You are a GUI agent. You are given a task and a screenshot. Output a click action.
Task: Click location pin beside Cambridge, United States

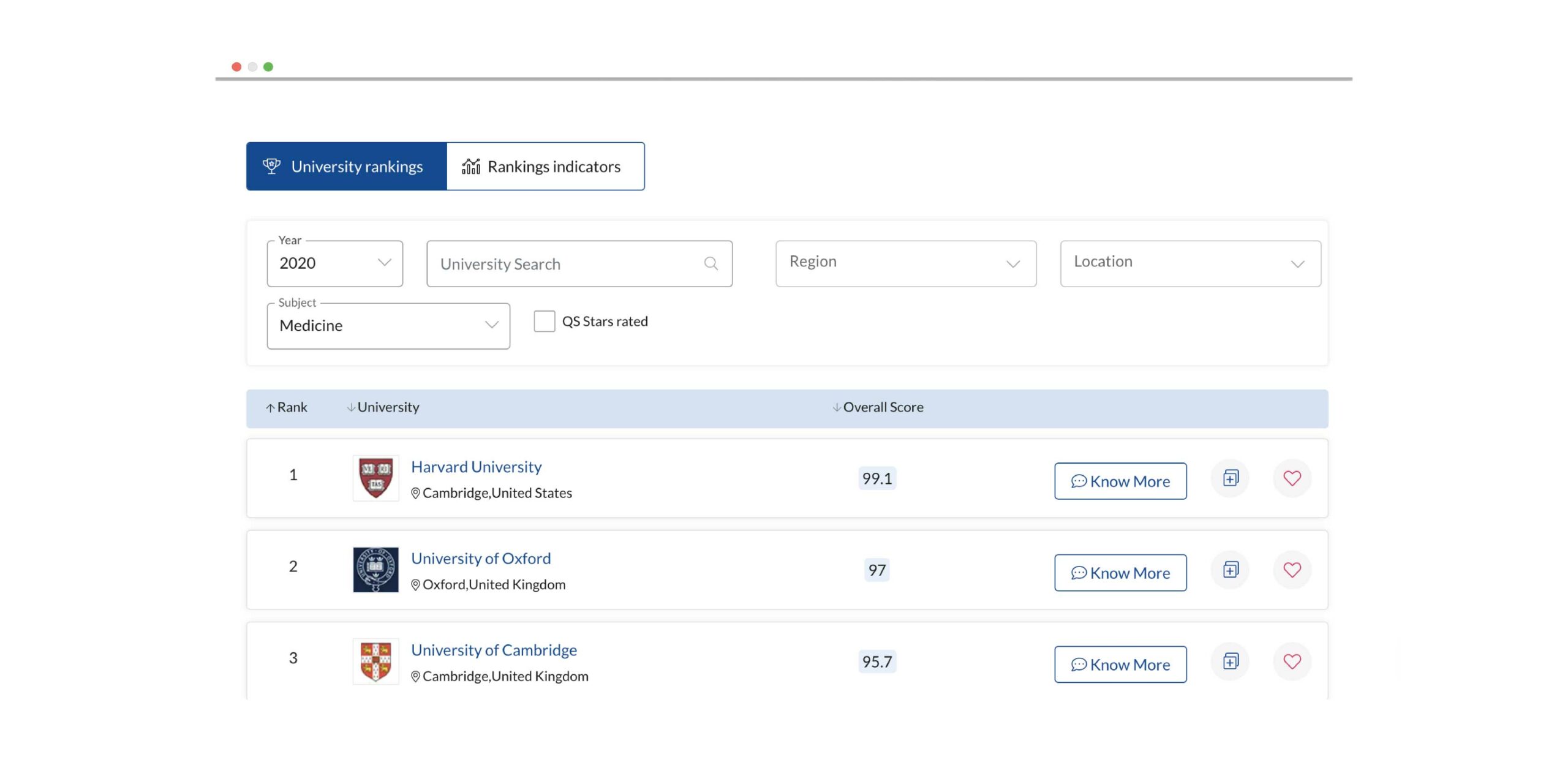[x=415, y=493]
